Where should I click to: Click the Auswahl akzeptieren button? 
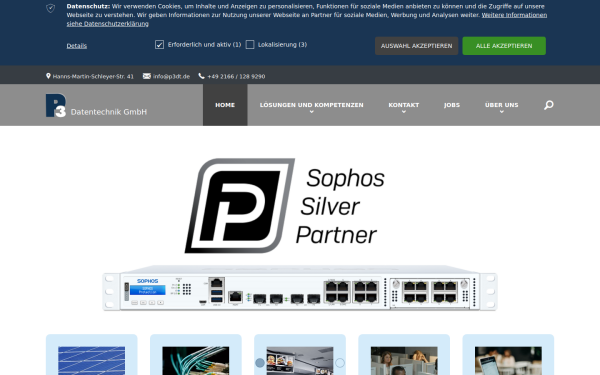pyautogui.click(x=416, y=46)
